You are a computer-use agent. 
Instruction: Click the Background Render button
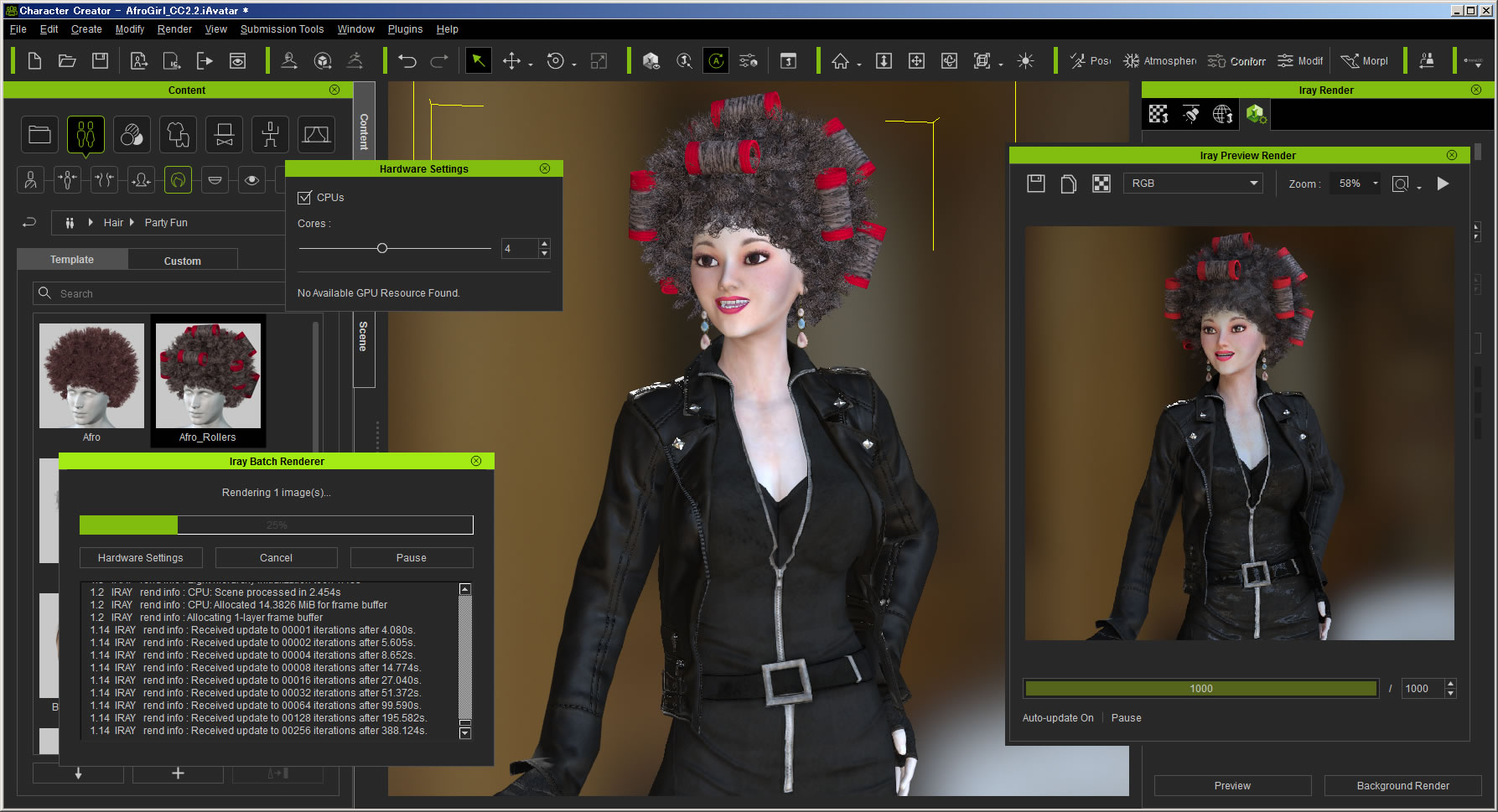(1402, 786)
